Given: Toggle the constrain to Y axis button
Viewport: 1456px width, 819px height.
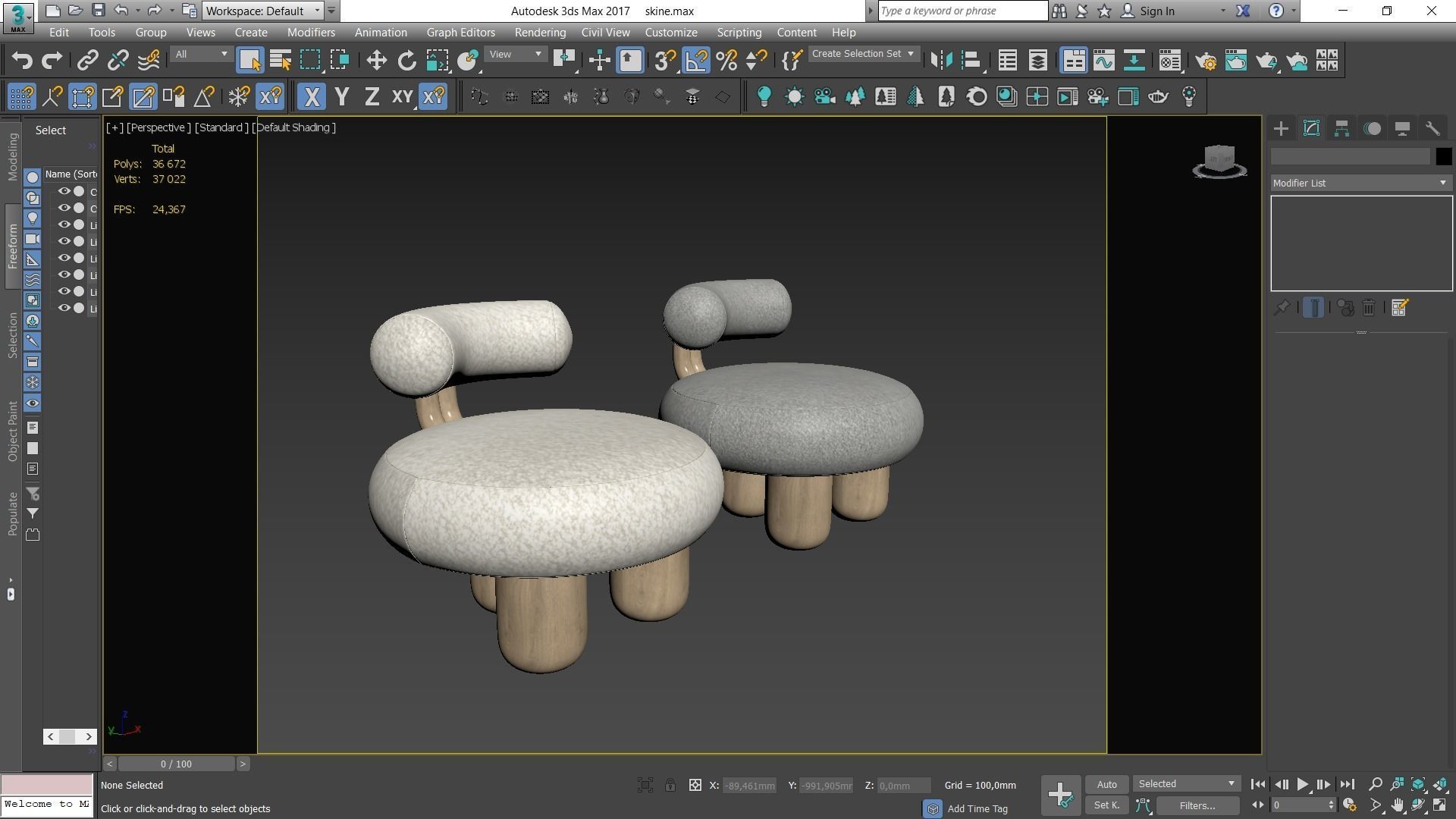Looking at the screenshot, I should tap(342, 97).
